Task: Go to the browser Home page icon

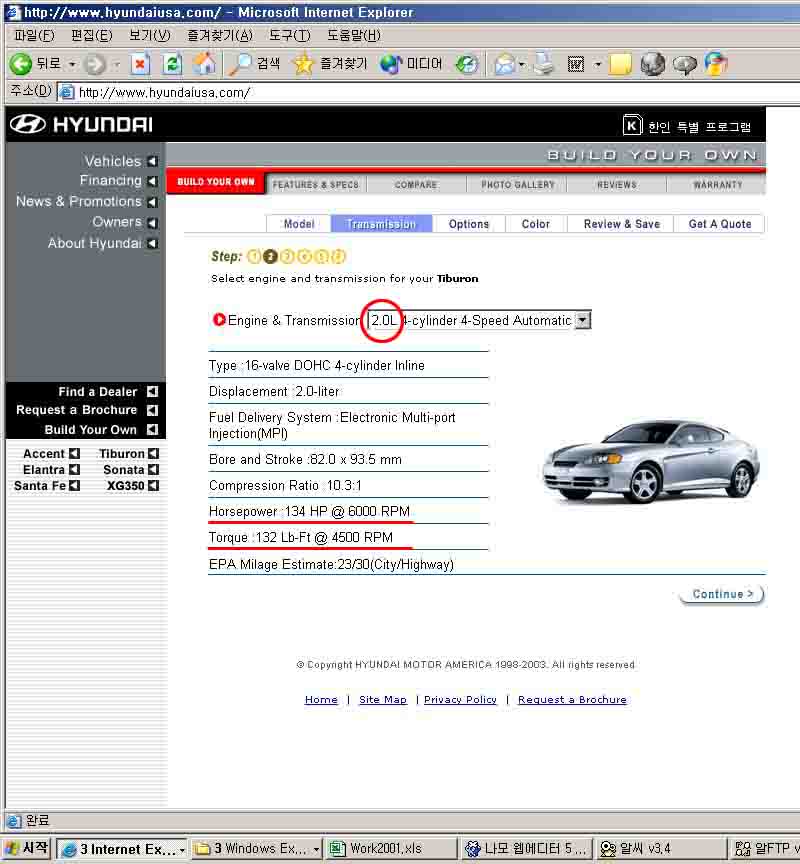Action: [204, 64]
